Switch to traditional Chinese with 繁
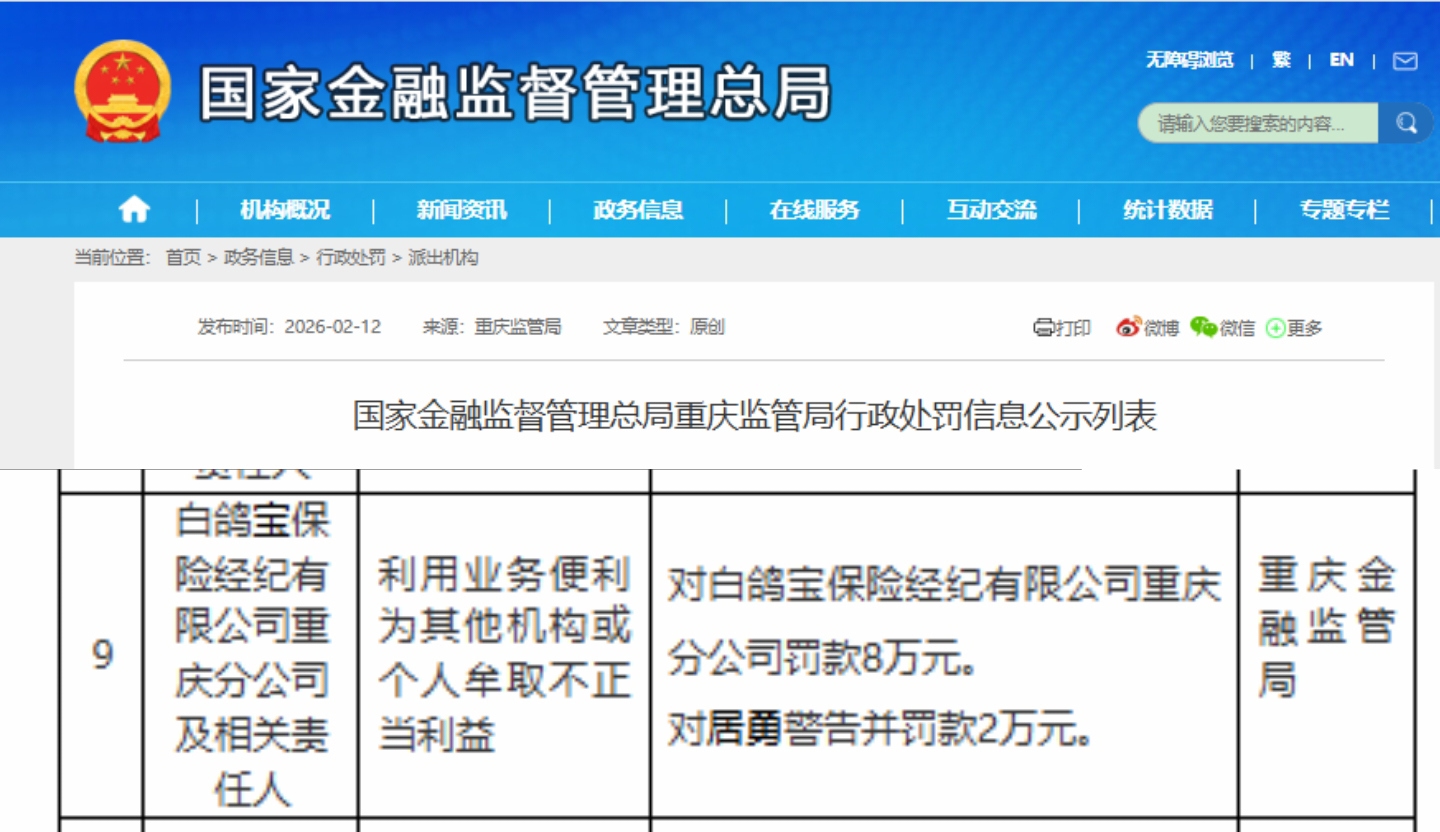The height and width of the screenshot is (832, 1440). (x=1281, y=60)
